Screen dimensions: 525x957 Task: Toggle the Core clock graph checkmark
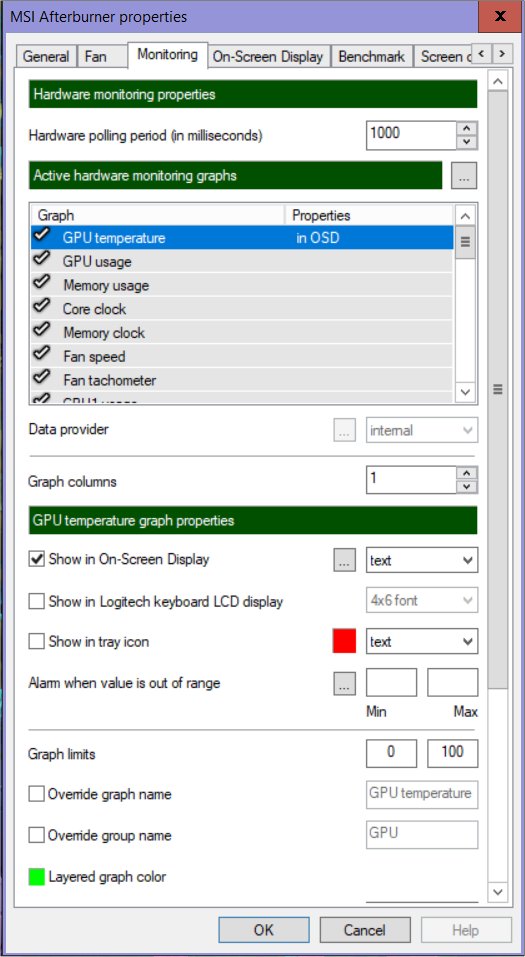click(42, 308)
